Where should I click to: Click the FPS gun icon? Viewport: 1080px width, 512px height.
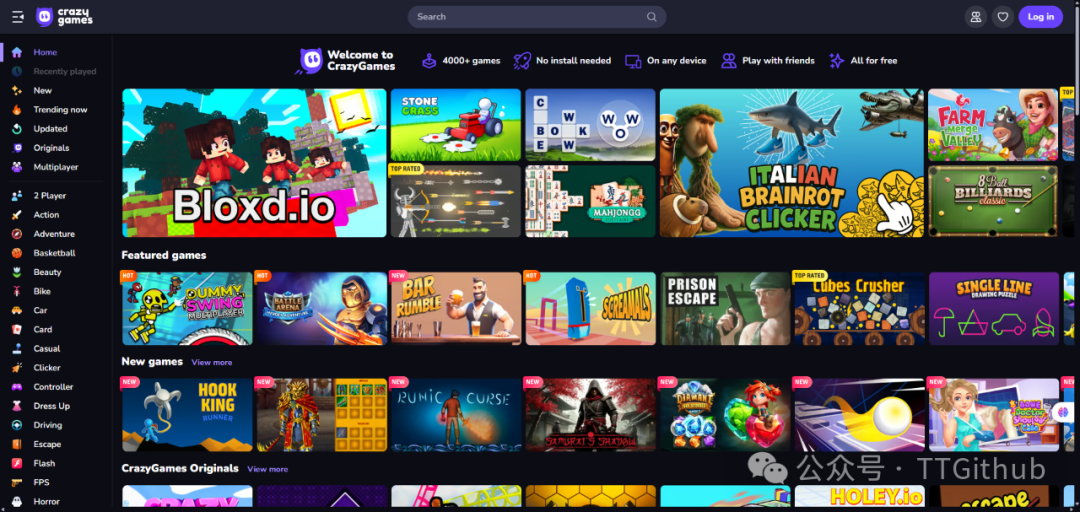[17, 482]
